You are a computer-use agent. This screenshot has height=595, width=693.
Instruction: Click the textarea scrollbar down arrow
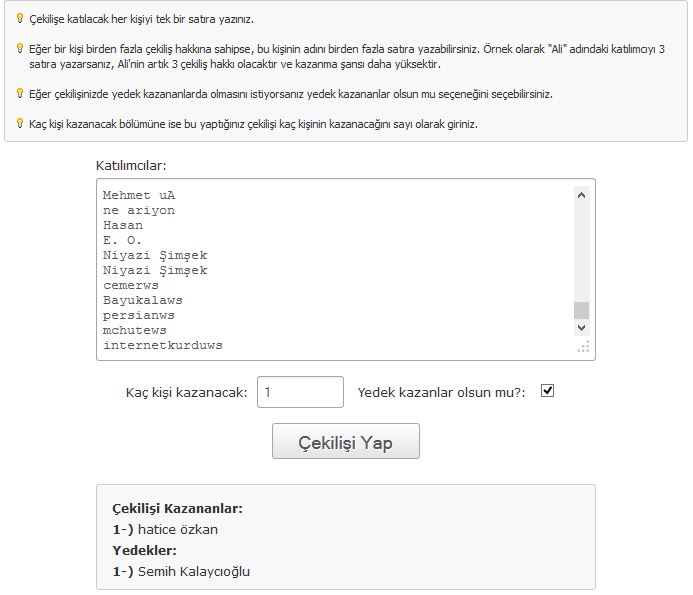coord(581,328)
